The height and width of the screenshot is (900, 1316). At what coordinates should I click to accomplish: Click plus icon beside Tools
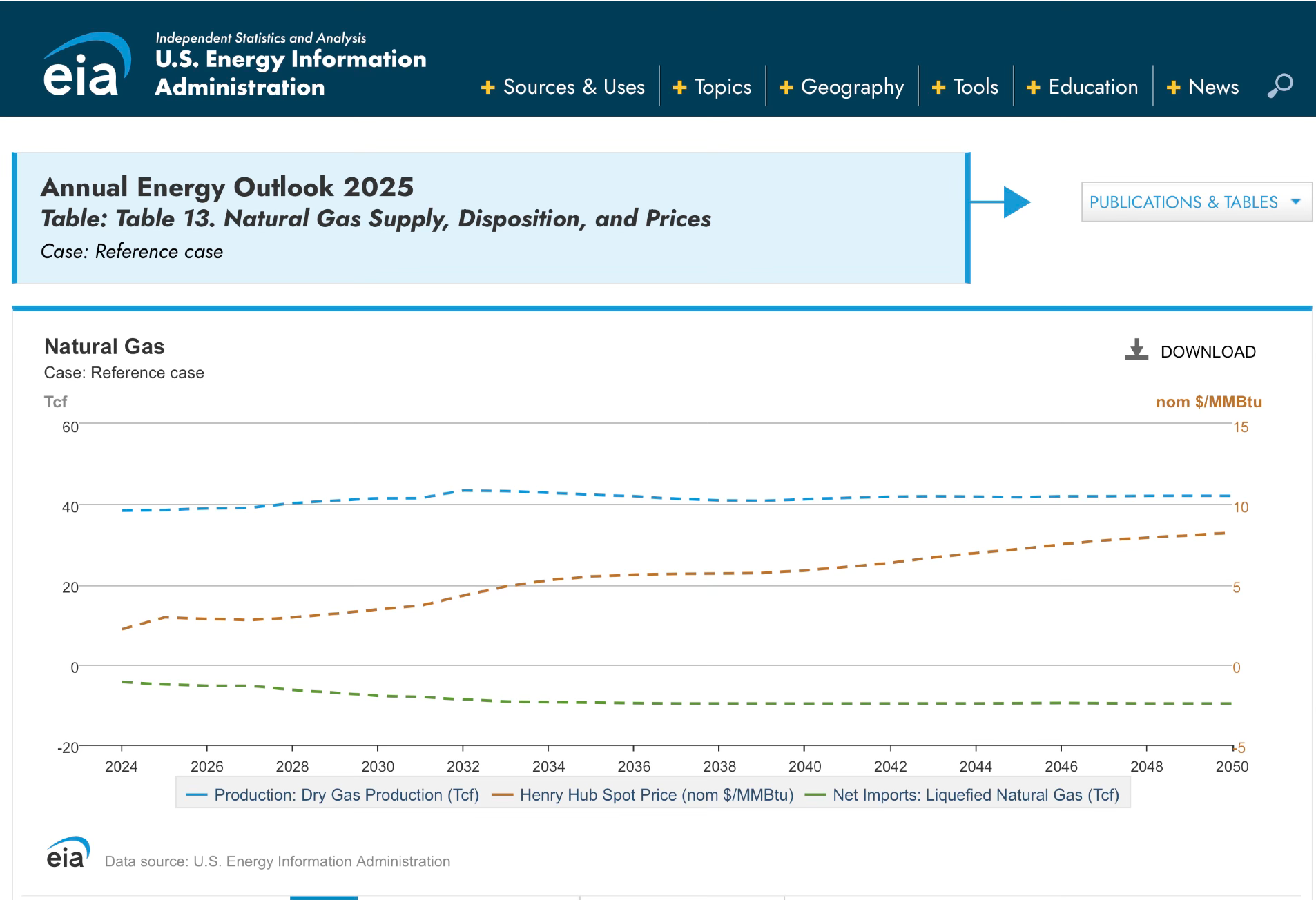pyautogui.click(x=938, y=88)
